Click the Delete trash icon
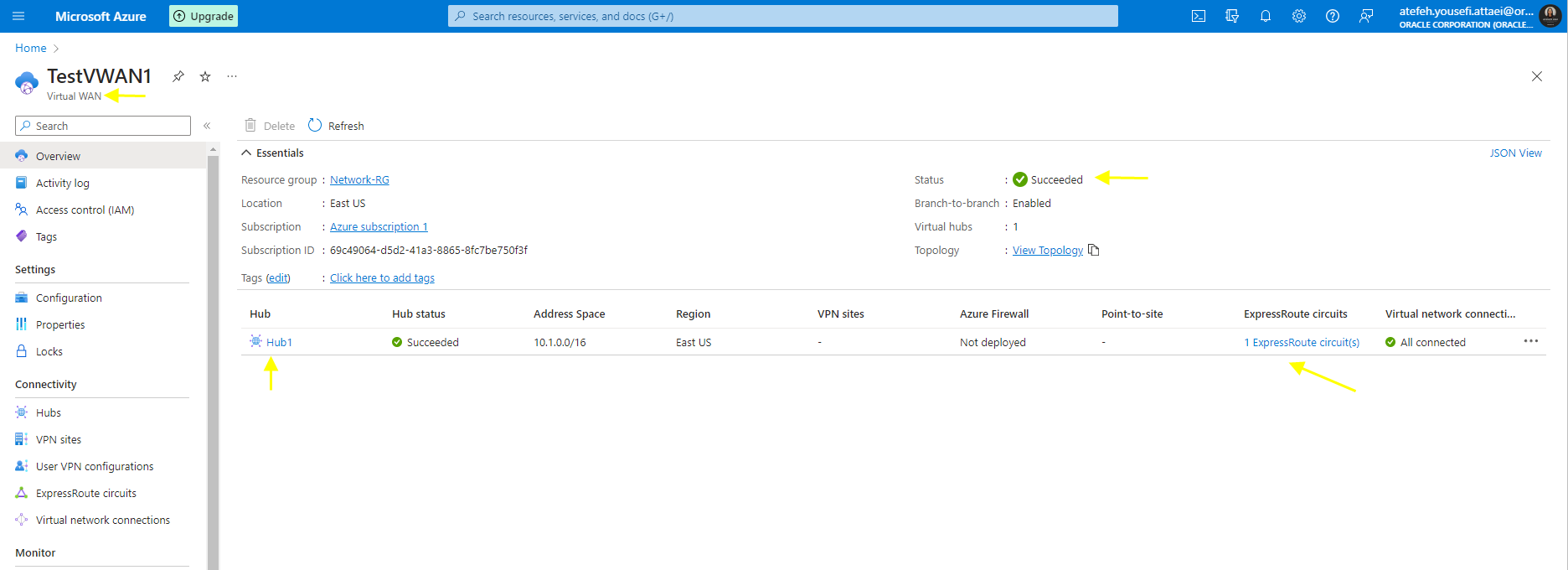 pyautogui.click(x=250, y=125)
